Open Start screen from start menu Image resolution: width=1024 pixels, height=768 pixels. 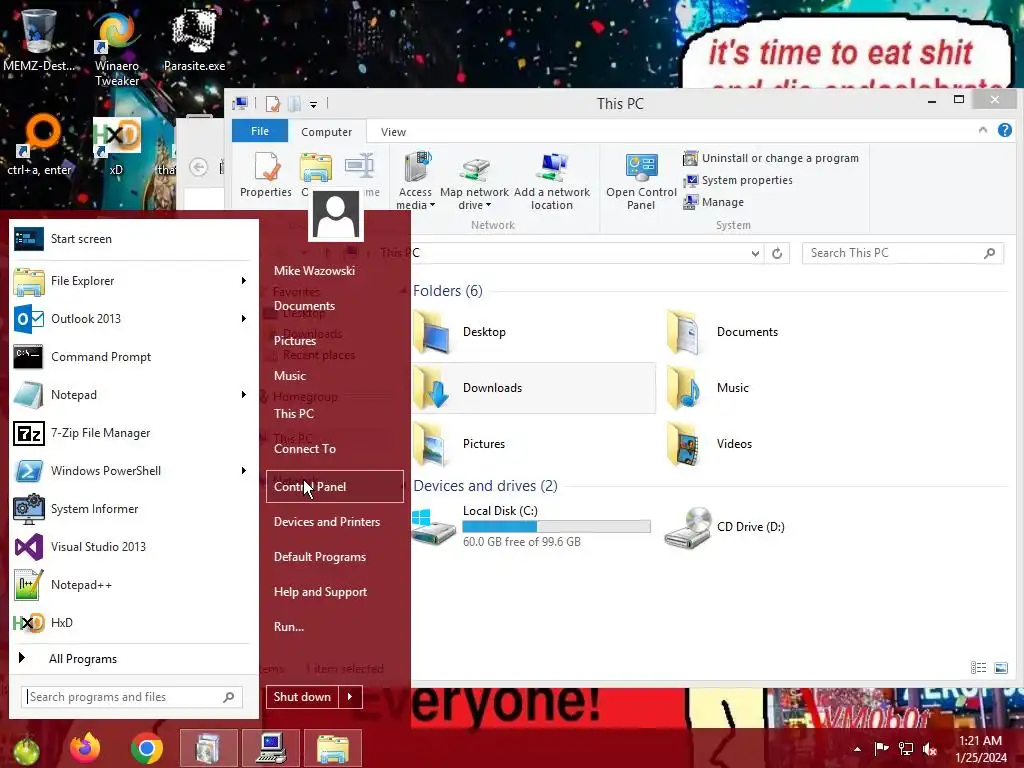pyautogui.click(x=131, y=239)
